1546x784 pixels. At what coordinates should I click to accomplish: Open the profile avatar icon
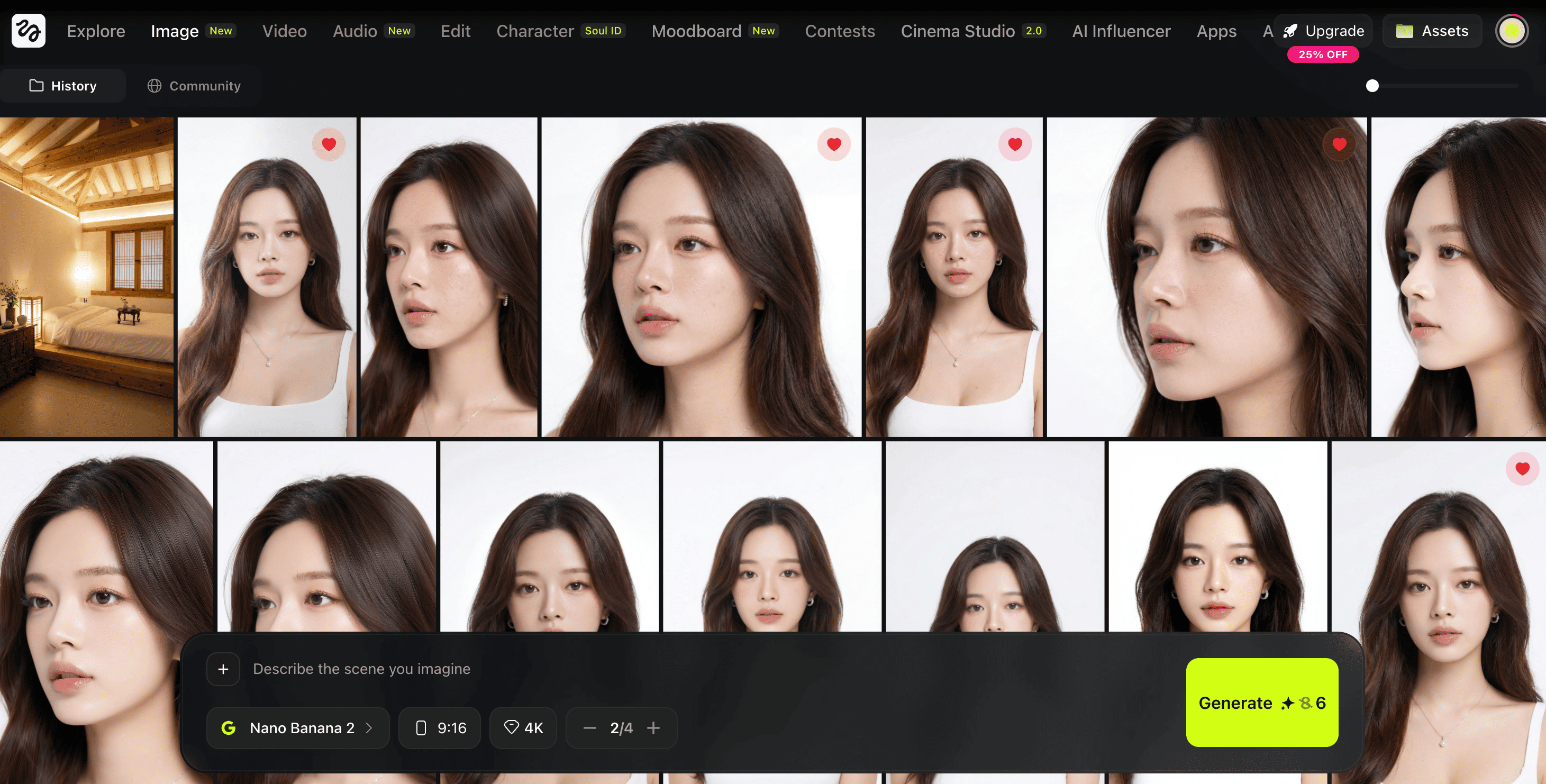[x=1512, y=30]
